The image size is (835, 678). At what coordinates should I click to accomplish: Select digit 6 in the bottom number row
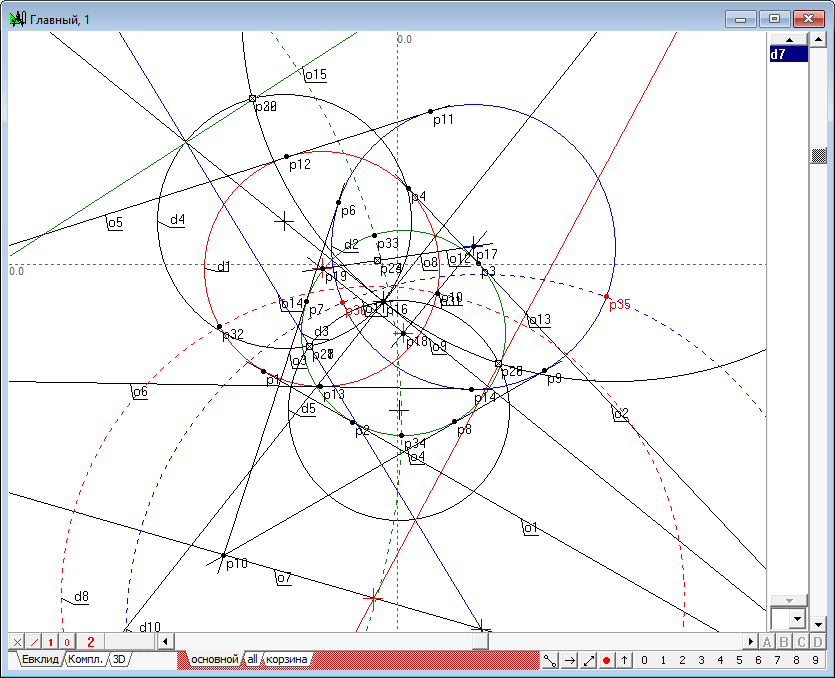tap(758, 660)
